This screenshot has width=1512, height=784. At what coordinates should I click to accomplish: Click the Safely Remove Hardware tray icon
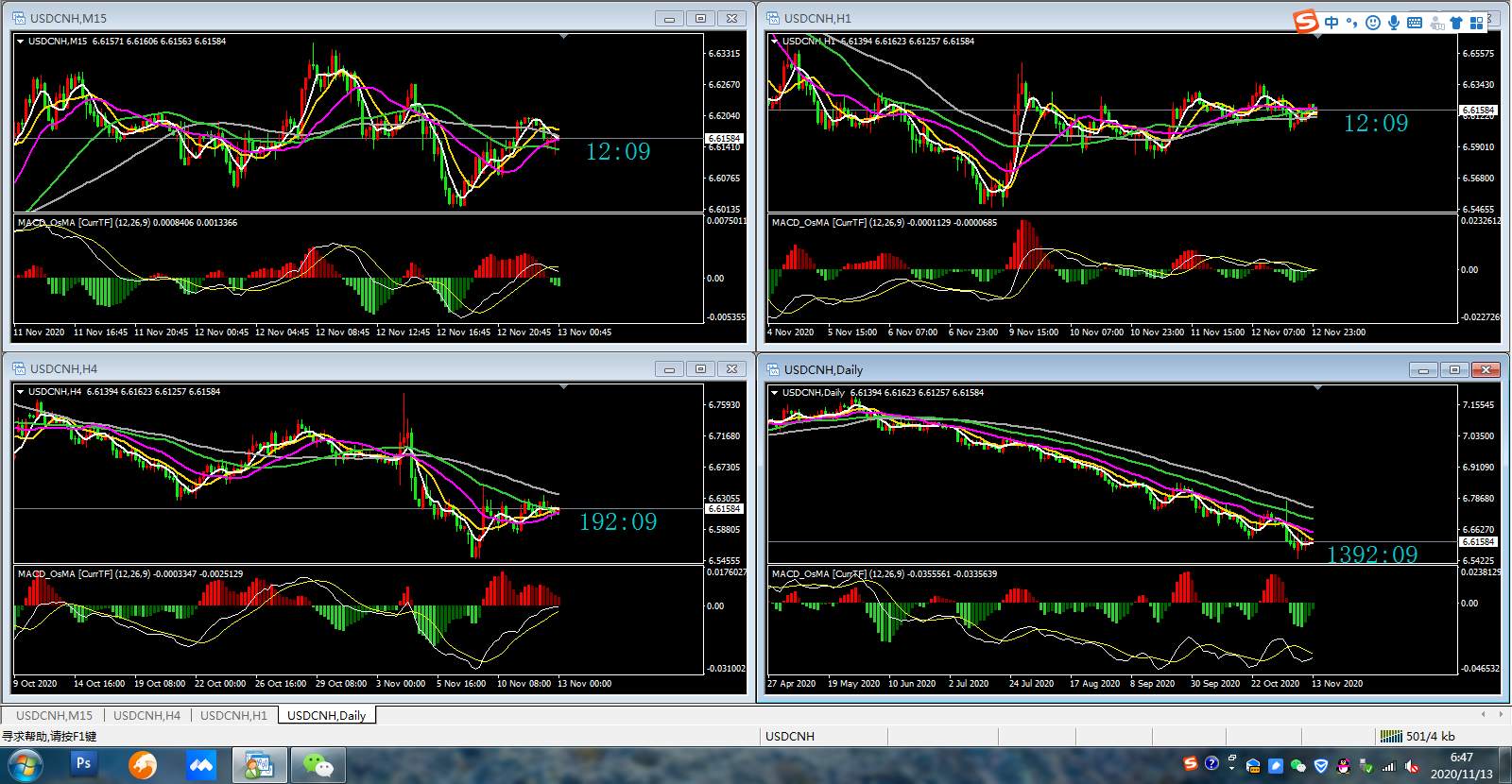[1366, 766]
